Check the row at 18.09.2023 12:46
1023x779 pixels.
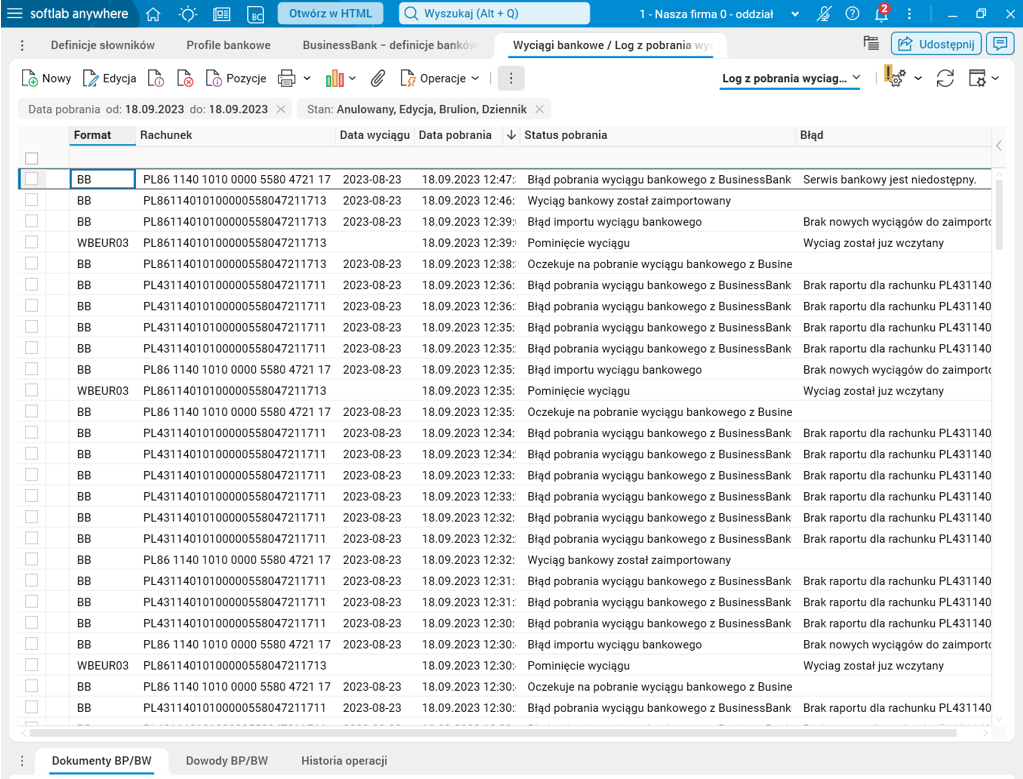tap(31, 200)
